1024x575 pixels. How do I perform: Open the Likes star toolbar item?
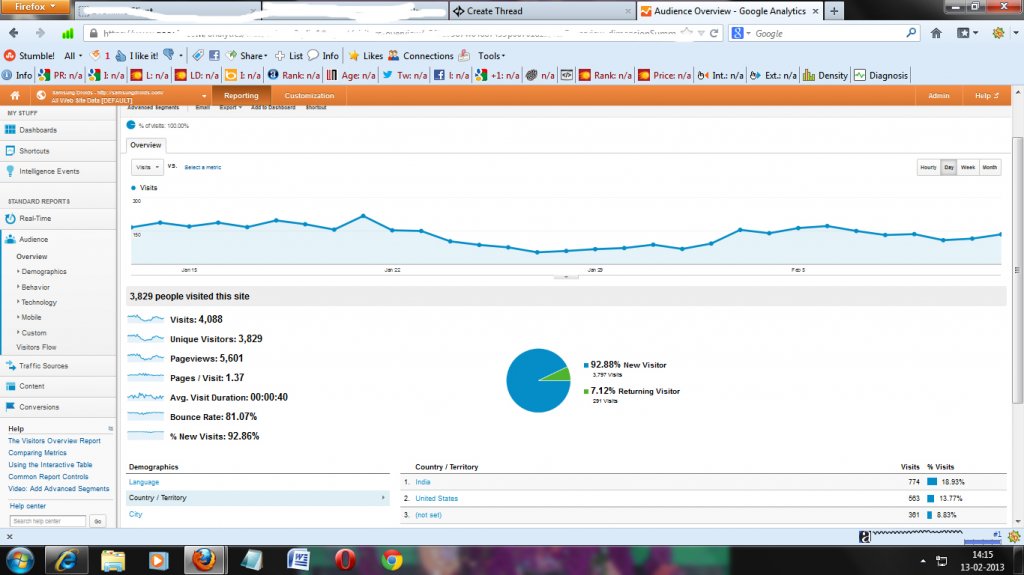tap(366, 56)
